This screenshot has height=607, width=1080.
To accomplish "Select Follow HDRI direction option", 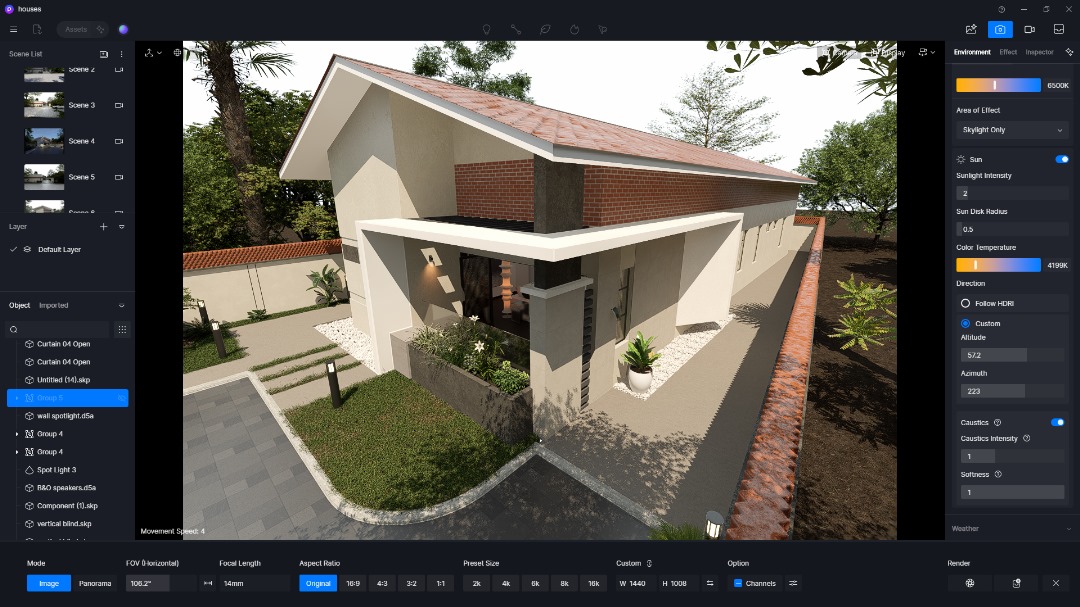I will 966,303.
